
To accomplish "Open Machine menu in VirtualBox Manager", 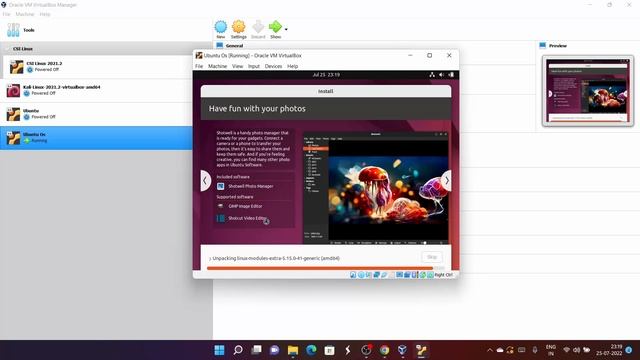I will click(x=25, y=14).
